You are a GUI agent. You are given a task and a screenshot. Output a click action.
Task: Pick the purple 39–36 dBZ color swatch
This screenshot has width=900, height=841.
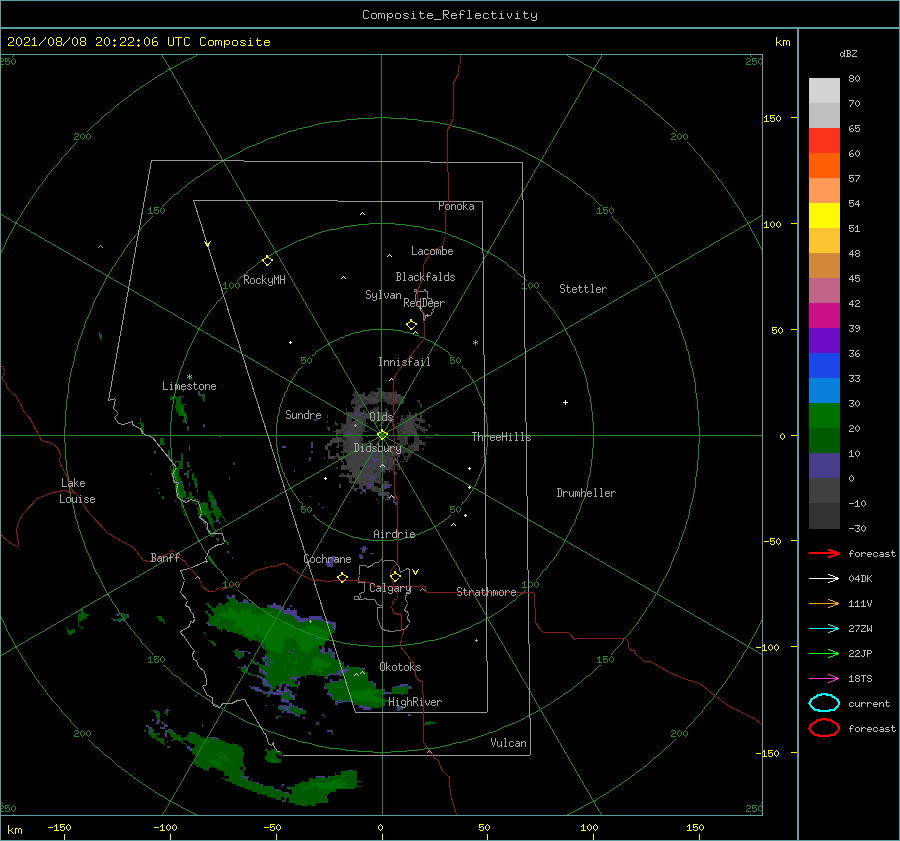point(824,340)
